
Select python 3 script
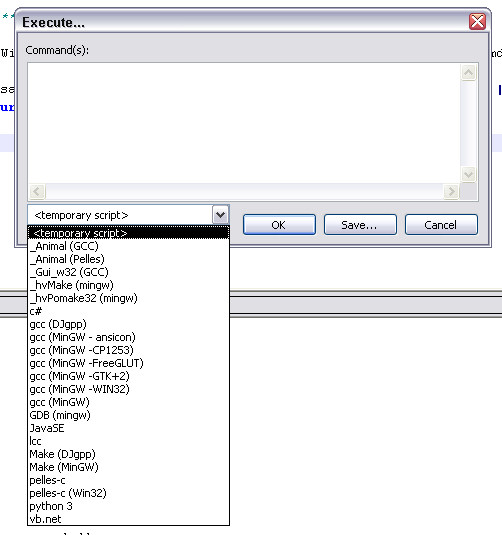coord(128,506)
